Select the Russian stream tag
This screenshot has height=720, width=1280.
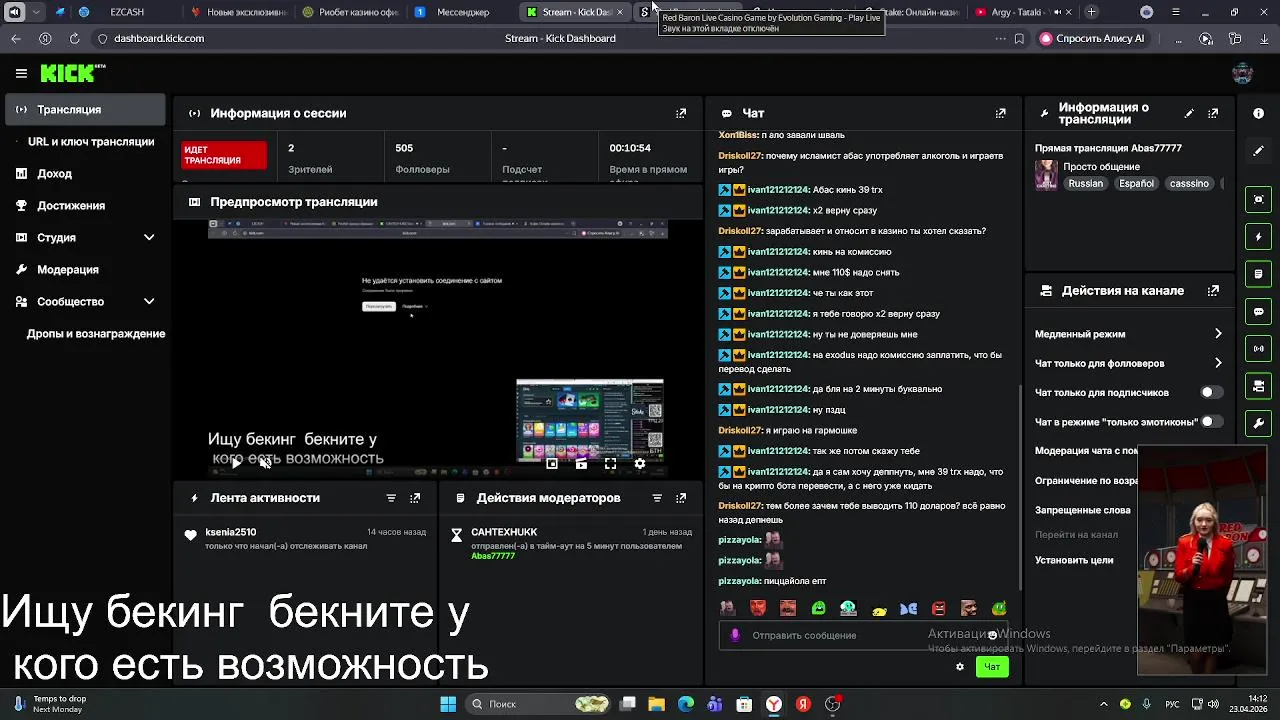pos(1085,184)
